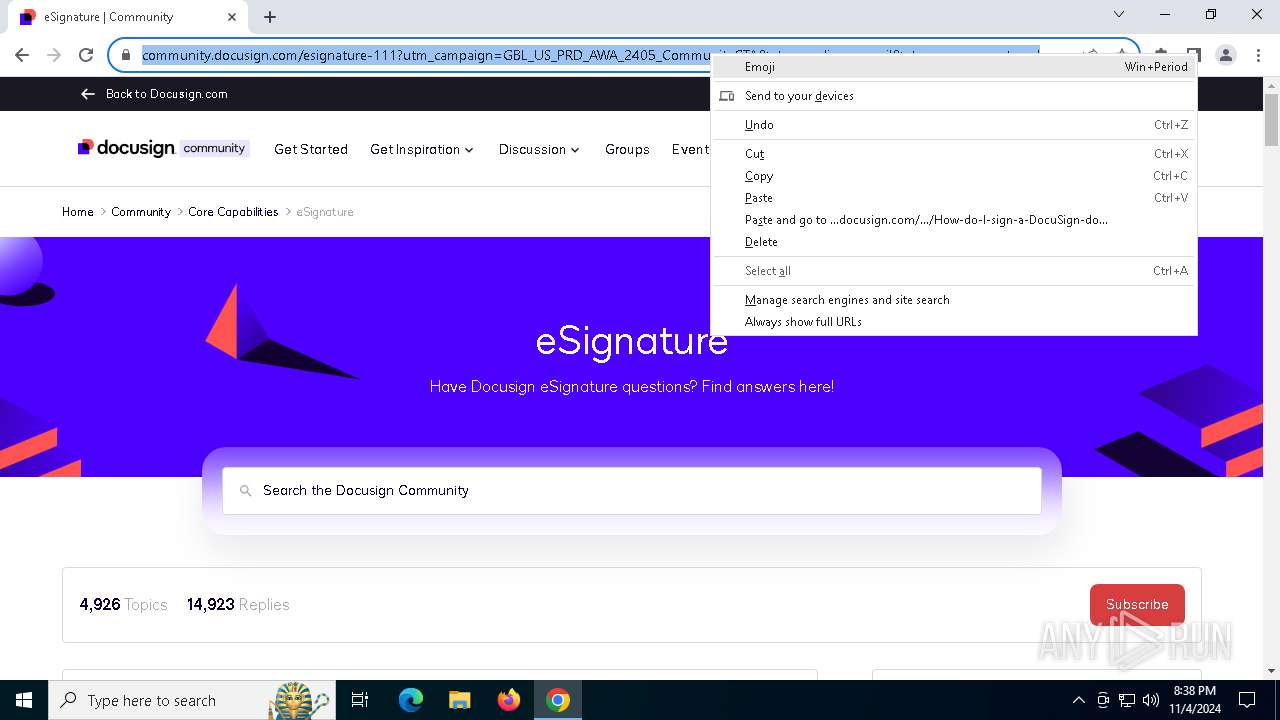Click the browser back arrow button

[x=22, y=55]
